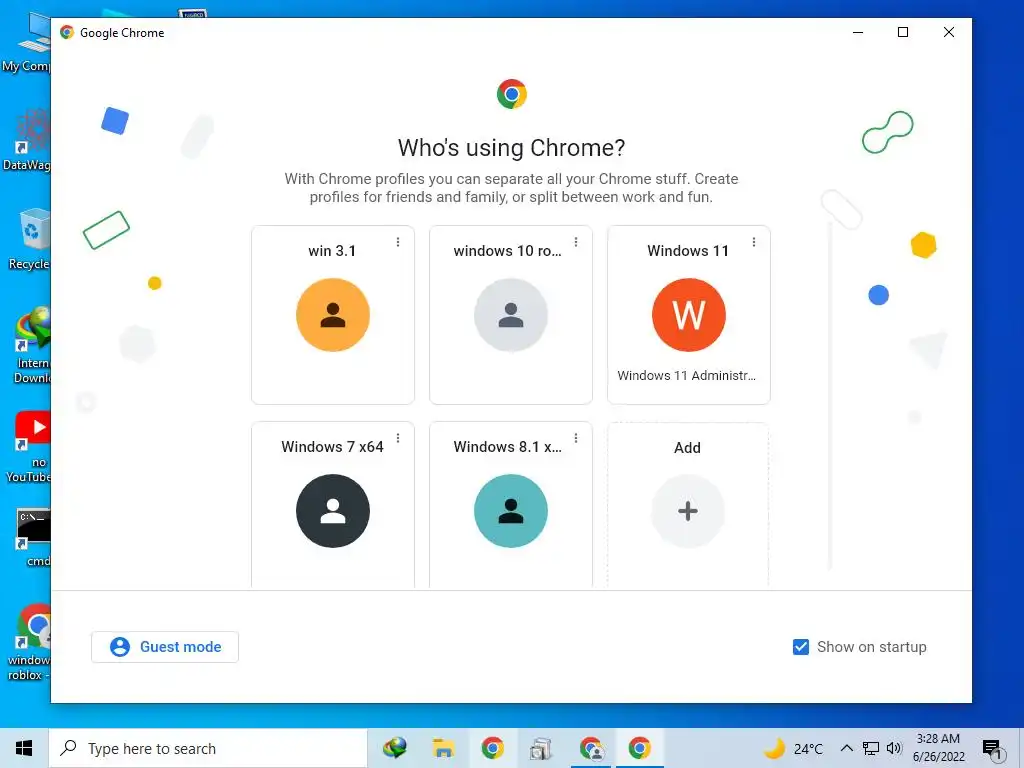Click the Chrome logo above the heading
Image resolution: width=1024 pixels, height=768 pixels.
tap(511, 94)
